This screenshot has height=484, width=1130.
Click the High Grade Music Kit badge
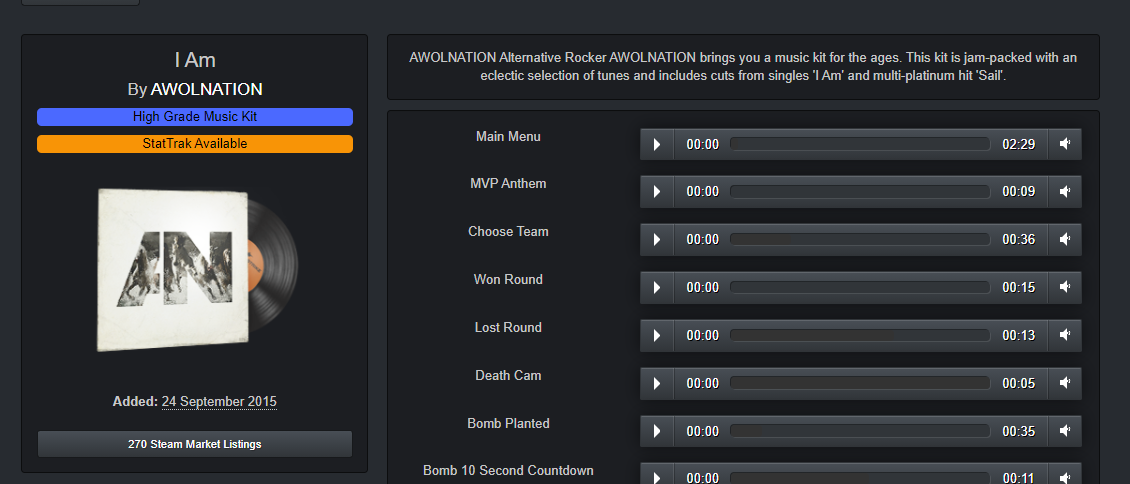[x=195, y=117]
